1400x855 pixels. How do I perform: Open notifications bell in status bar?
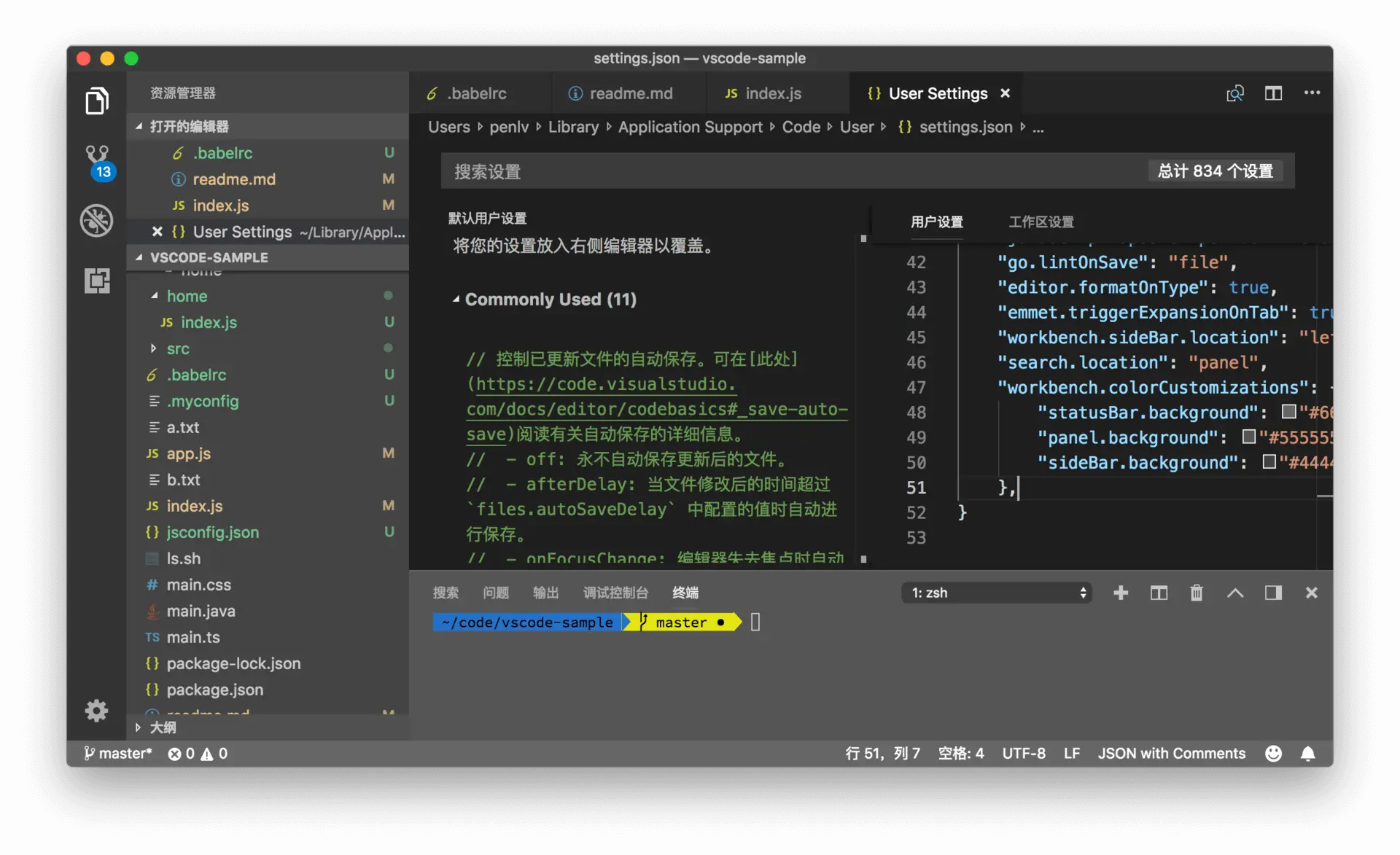(1308, 754)
